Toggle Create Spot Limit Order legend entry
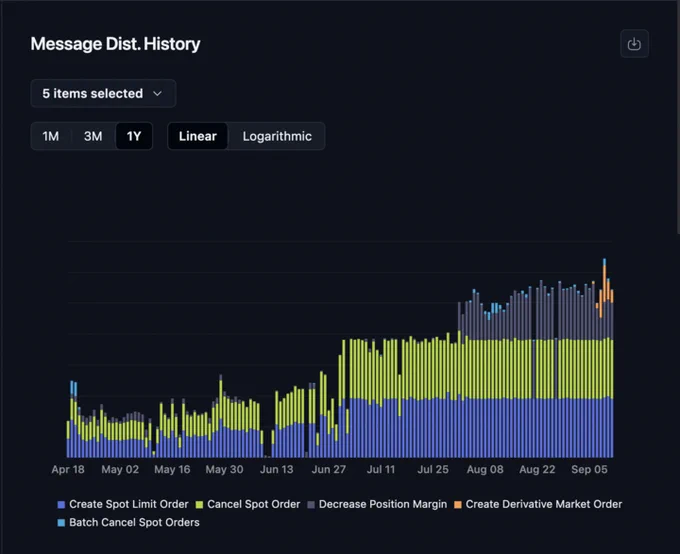This screenshot has width=680, height=554. click(123, 504)
